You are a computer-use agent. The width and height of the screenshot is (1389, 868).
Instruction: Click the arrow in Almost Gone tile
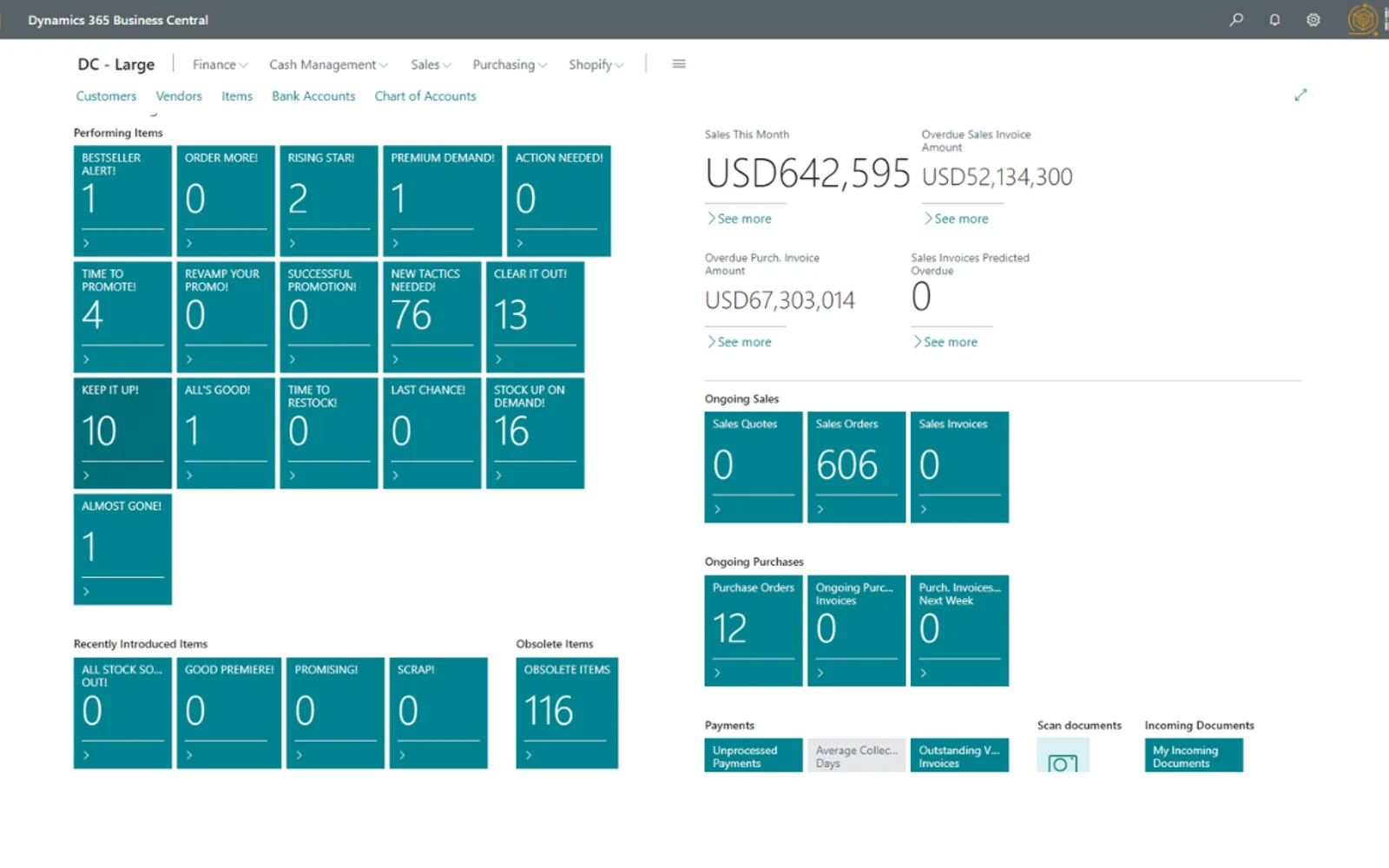click(86, 592)
